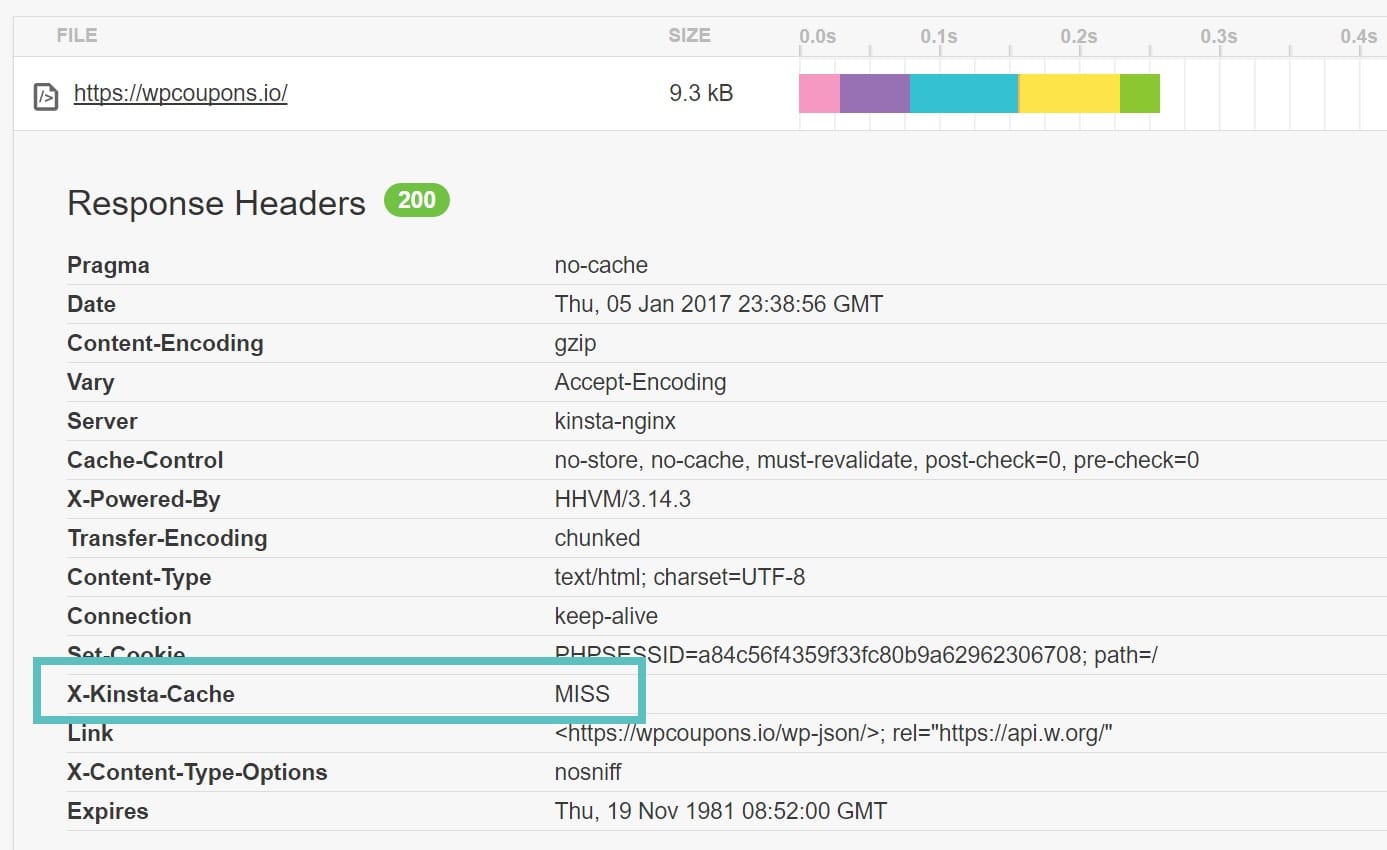Expand the Set-Cookie header row
The height and width of the screenshot is (850, 1387).
click(125, 654)
